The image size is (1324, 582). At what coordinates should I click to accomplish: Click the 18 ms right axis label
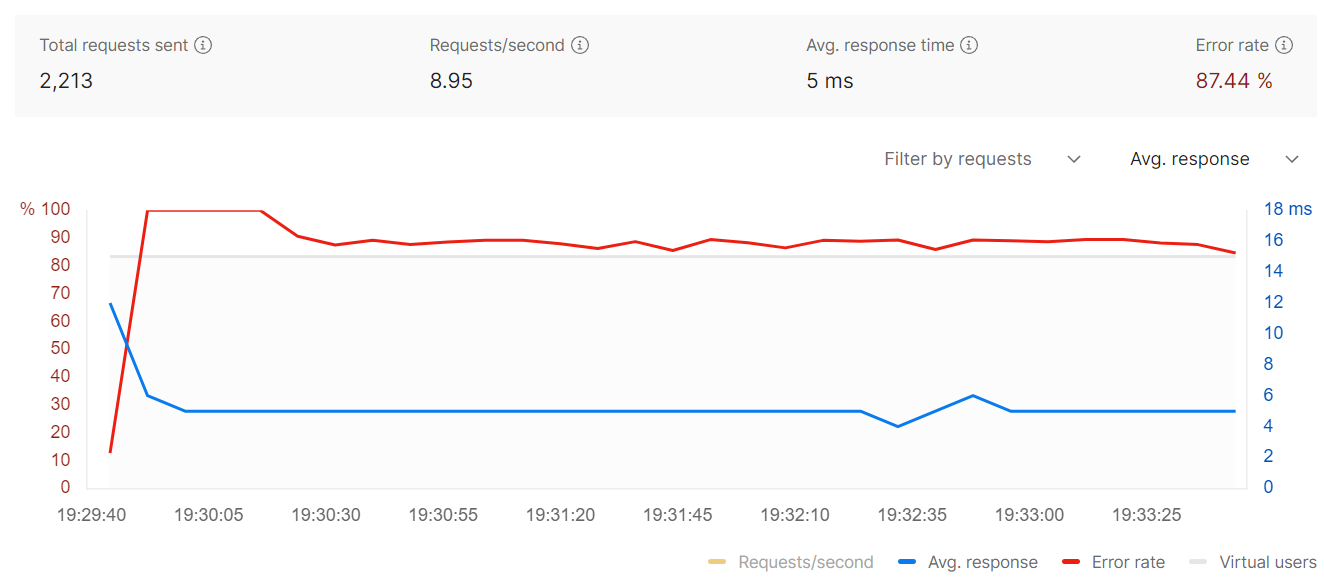[x=1288, y=209]
